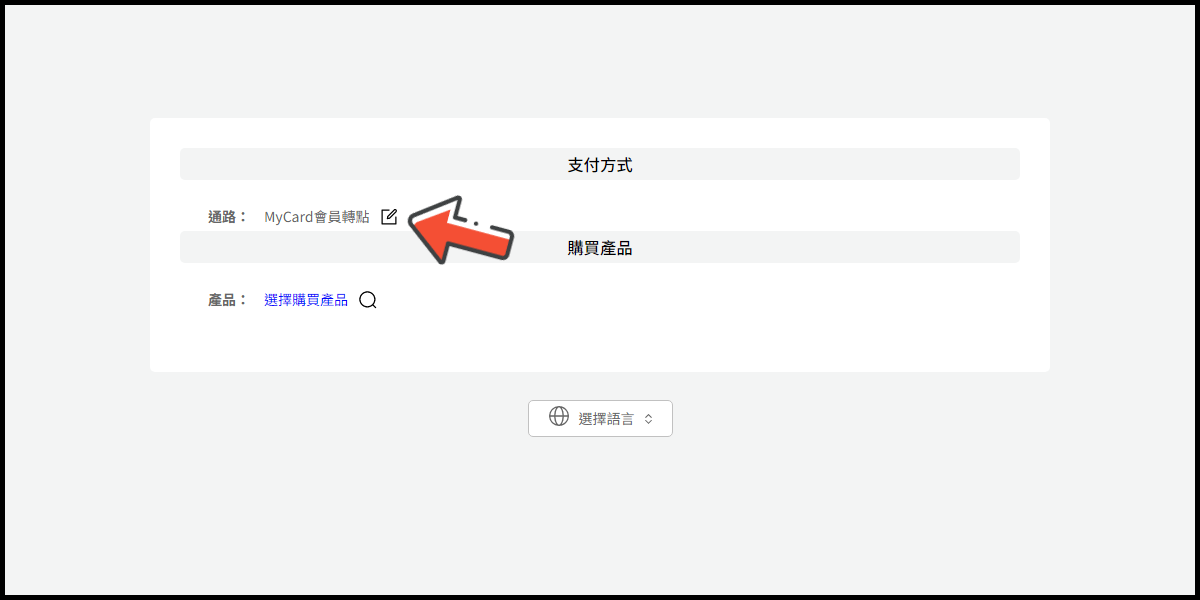1200x600 pixels.
Task: Change the payment channel via the edit icon
Action: tap(389, 216)
